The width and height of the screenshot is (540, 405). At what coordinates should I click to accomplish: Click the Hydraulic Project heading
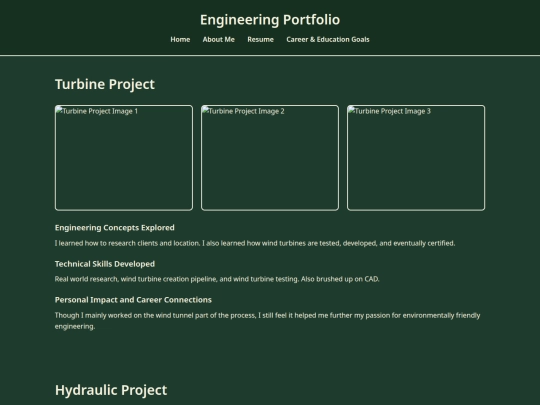[x=111, y=390]
